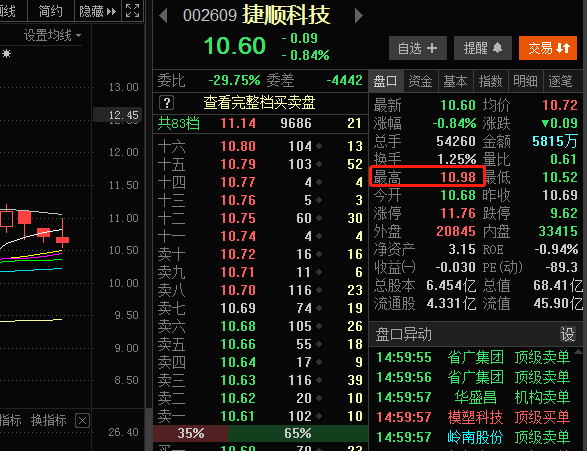Go to next stock arrow
The image size is (587, 451).
359,16
